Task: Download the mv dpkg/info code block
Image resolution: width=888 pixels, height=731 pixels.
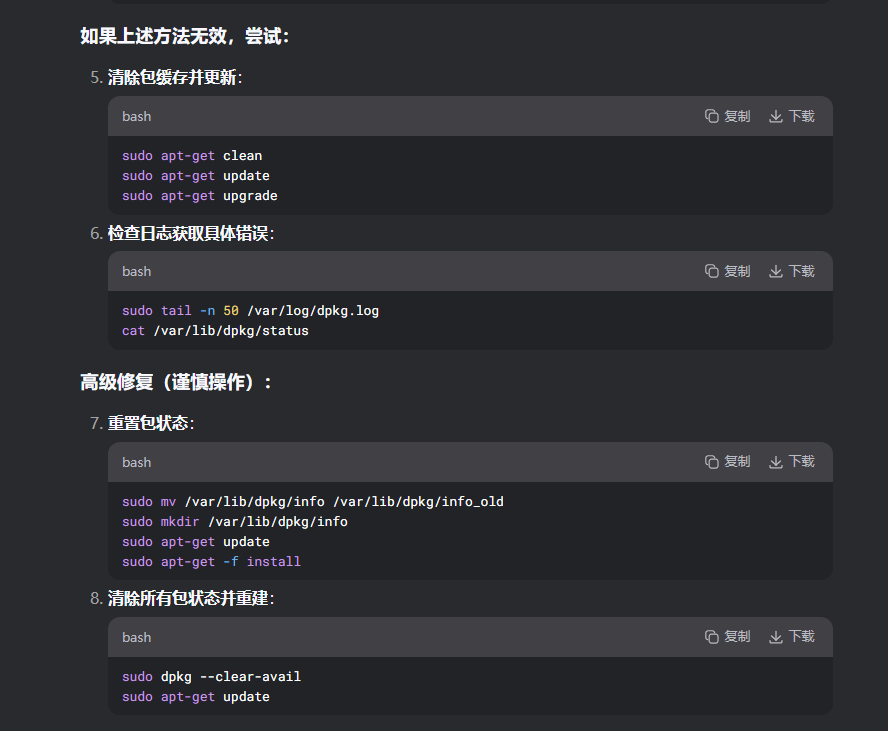Action: coord(792,462)
